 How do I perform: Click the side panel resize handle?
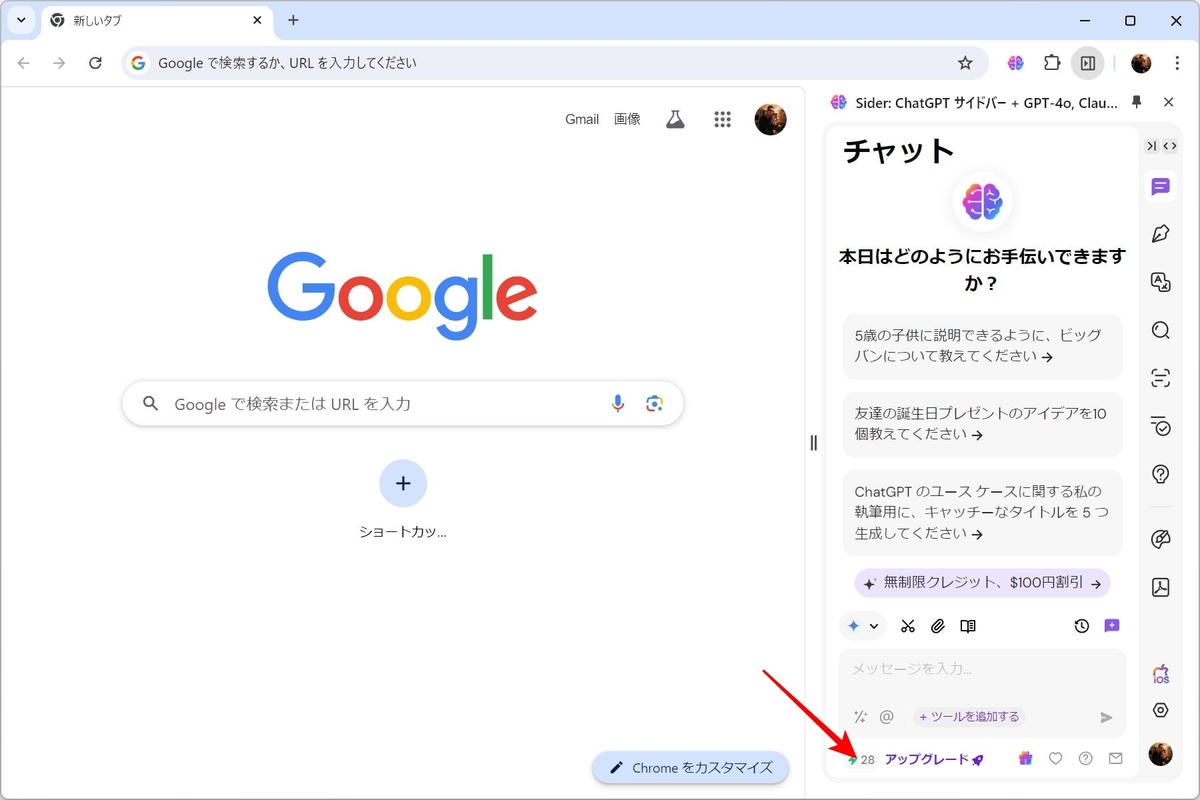(x=813, y=442)
